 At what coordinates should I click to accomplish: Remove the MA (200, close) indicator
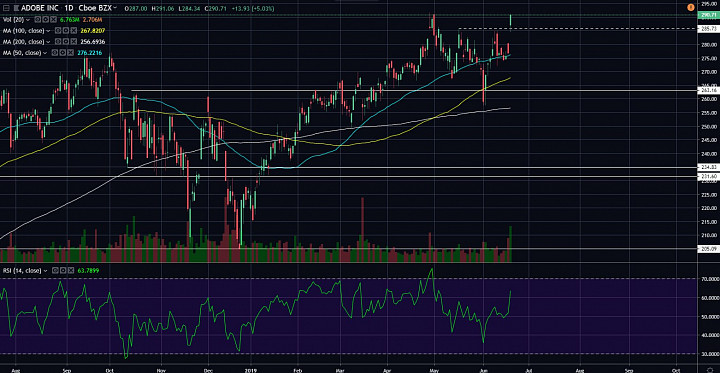tap(73, 41)
